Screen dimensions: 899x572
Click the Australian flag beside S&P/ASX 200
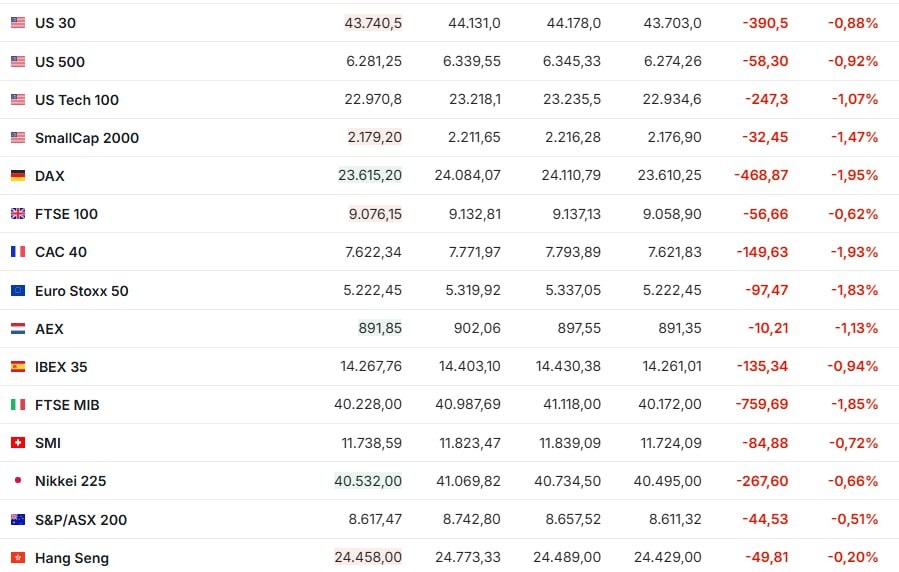coord(18,519)
